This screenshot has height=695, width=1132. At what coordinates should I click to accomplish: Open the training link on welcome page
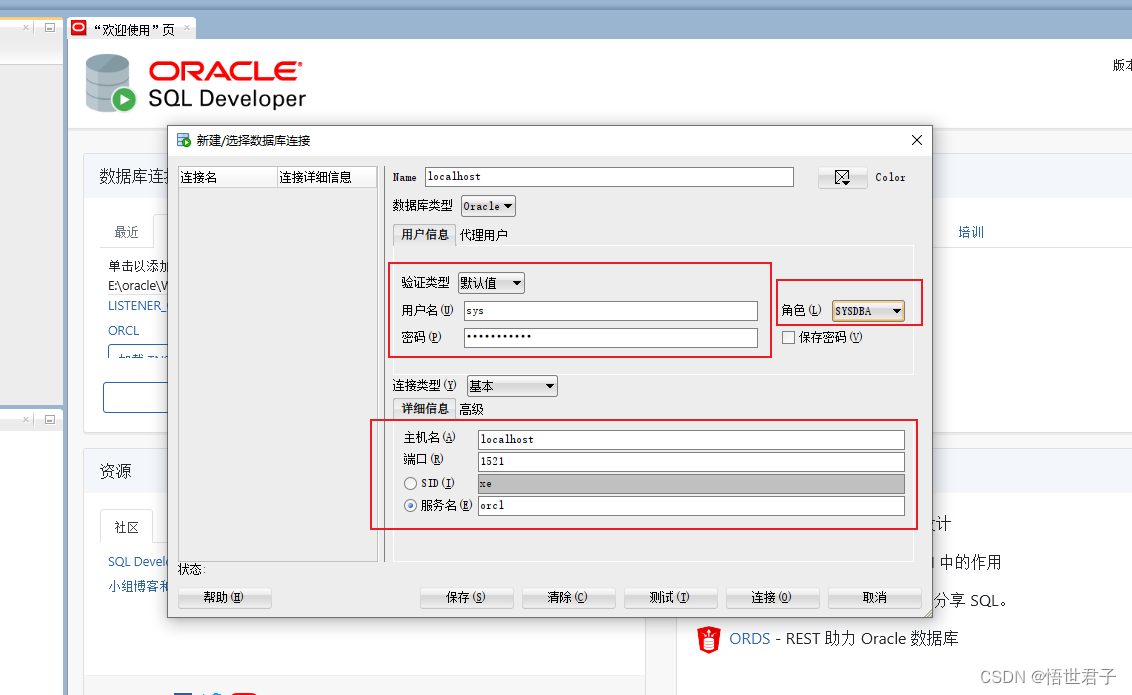pyautogui.click(x=971, y=232)
